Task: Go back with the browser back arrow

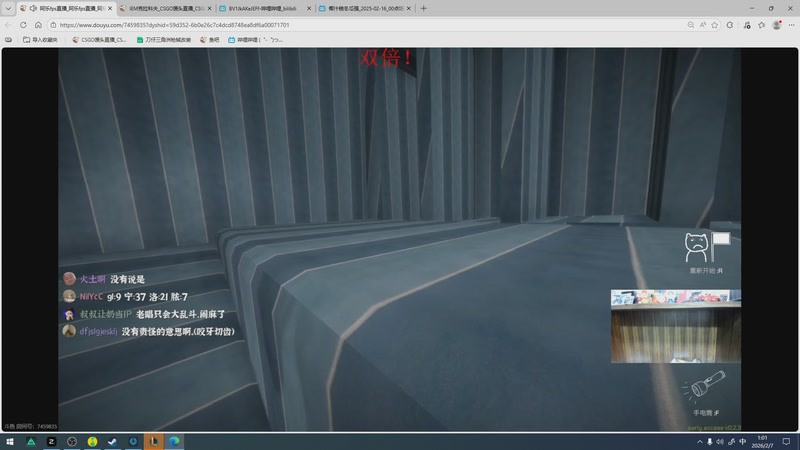Action: [x=8, y=24]
